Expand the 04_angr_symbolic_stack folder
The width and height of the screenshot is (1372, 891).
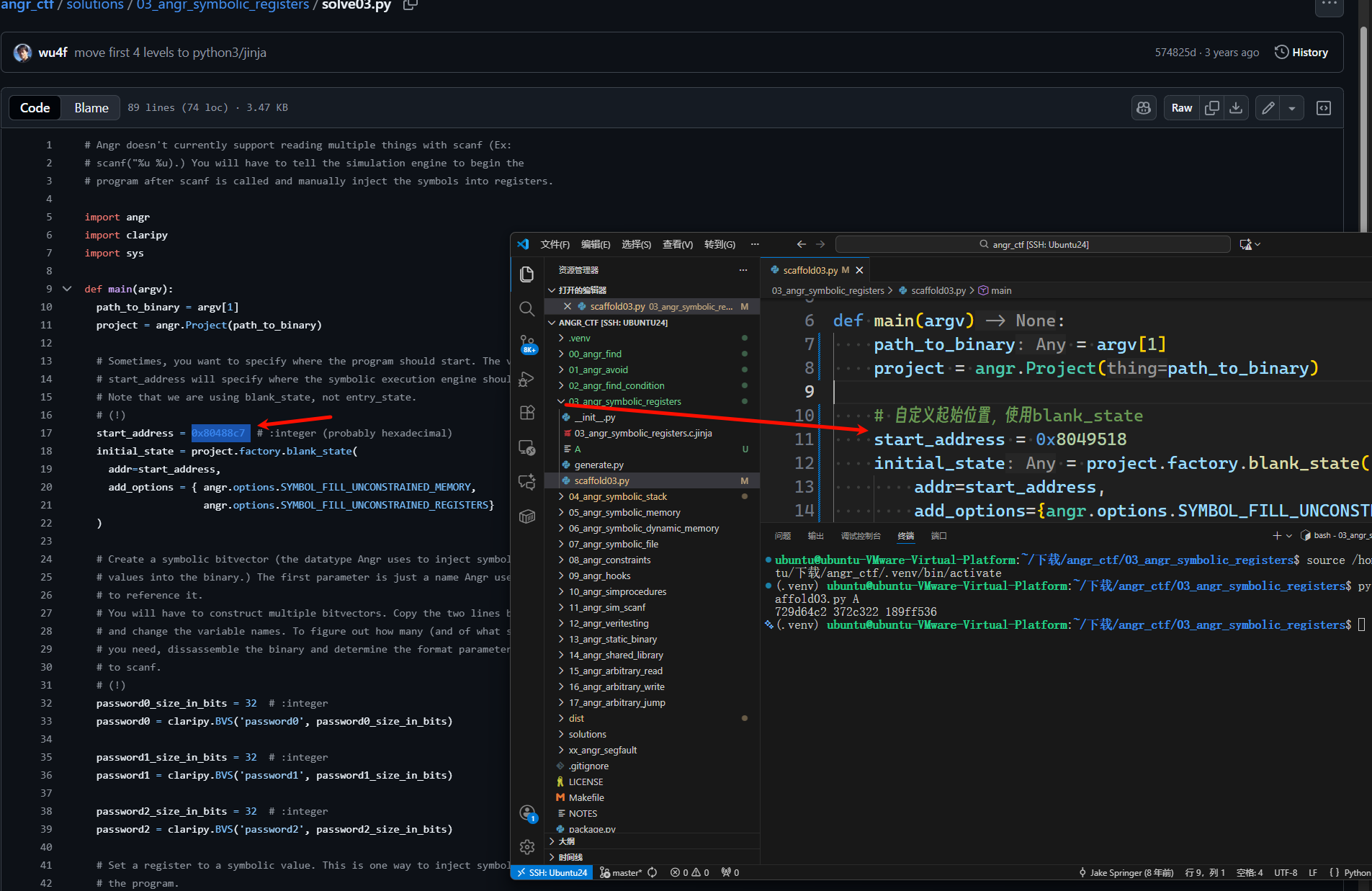(617, 496)
